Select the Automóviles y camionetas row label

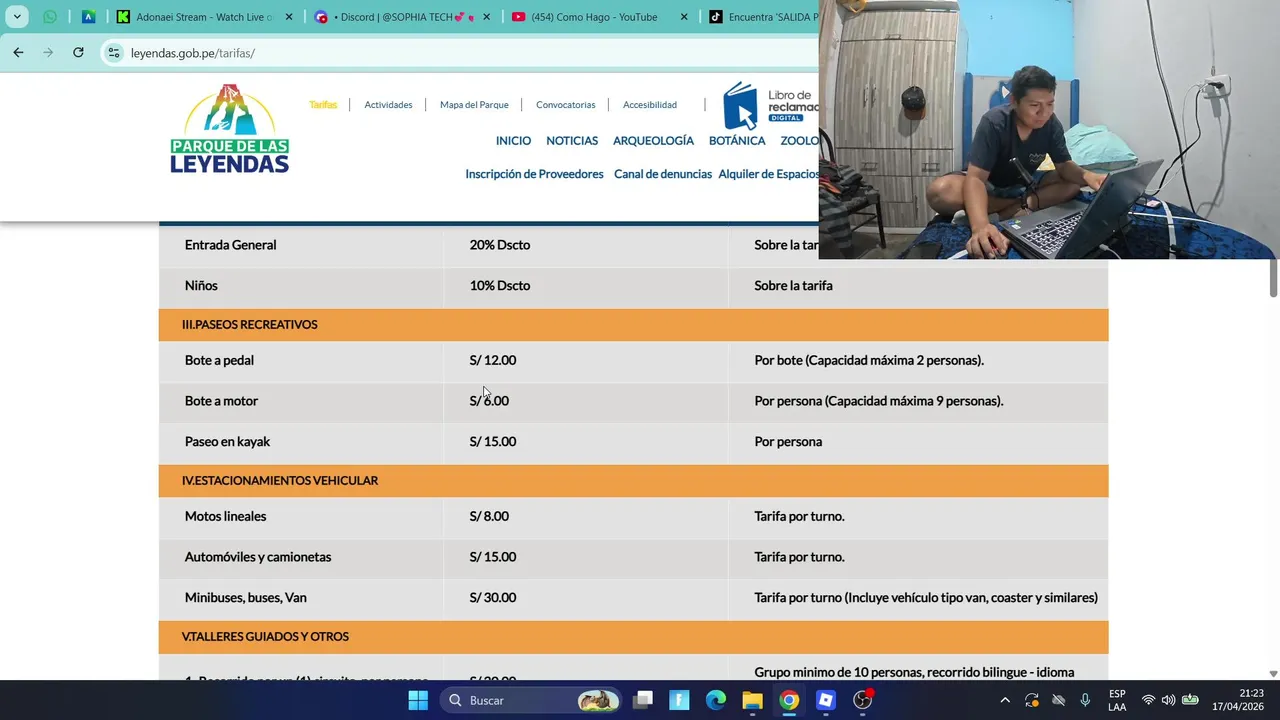(x=258, y=557)
